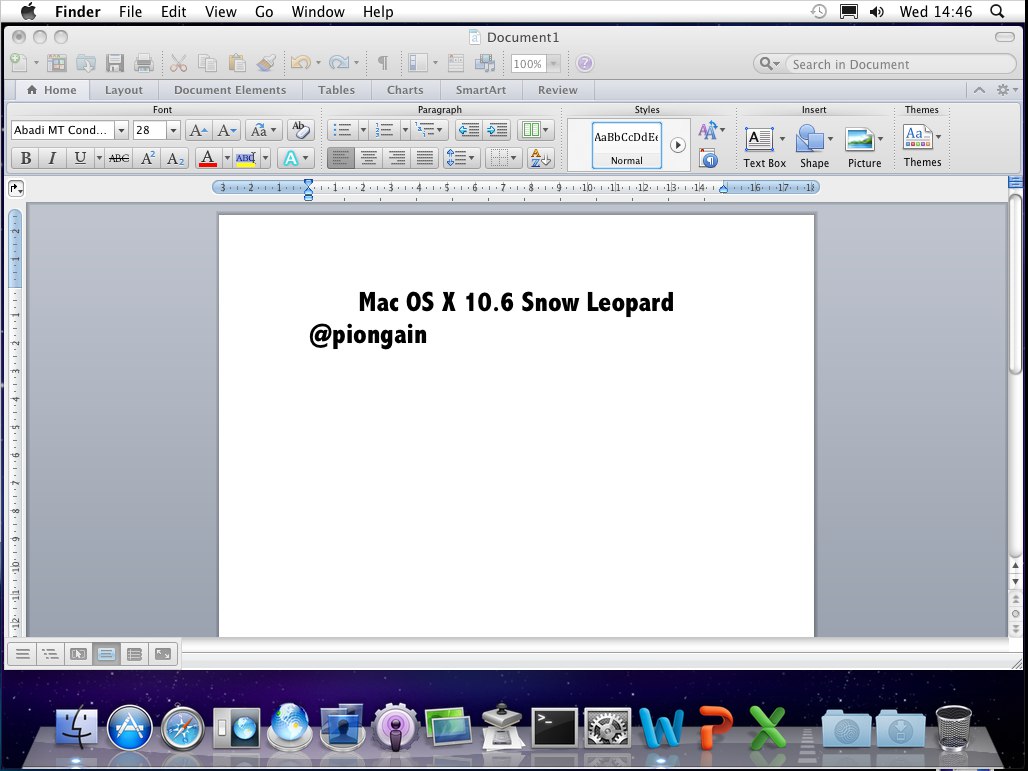Image resolution: width=1028 pixels, height=771 pixels.
Task: Click the Redo arrow icon
Action: (338, 63)
